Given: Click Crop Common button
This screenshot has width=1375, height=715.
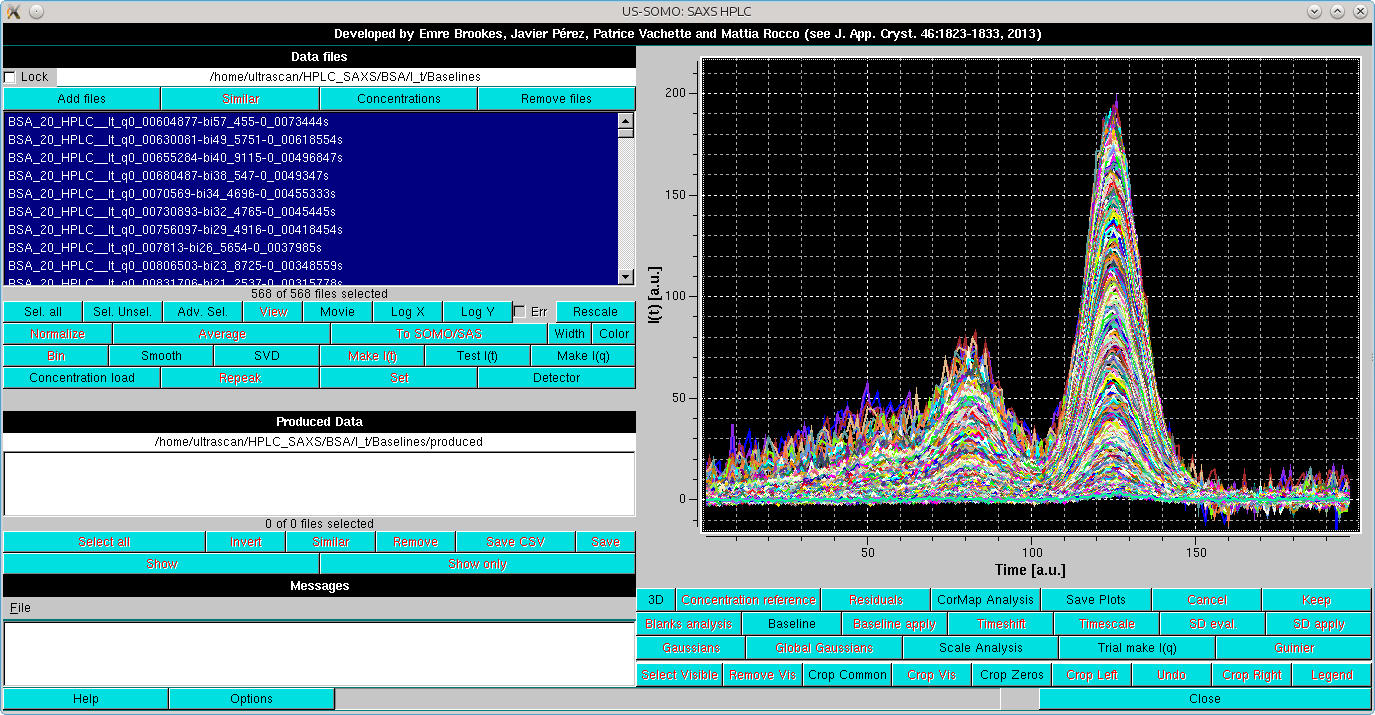Looking at the screenshot, I should (x=848, y=675).
